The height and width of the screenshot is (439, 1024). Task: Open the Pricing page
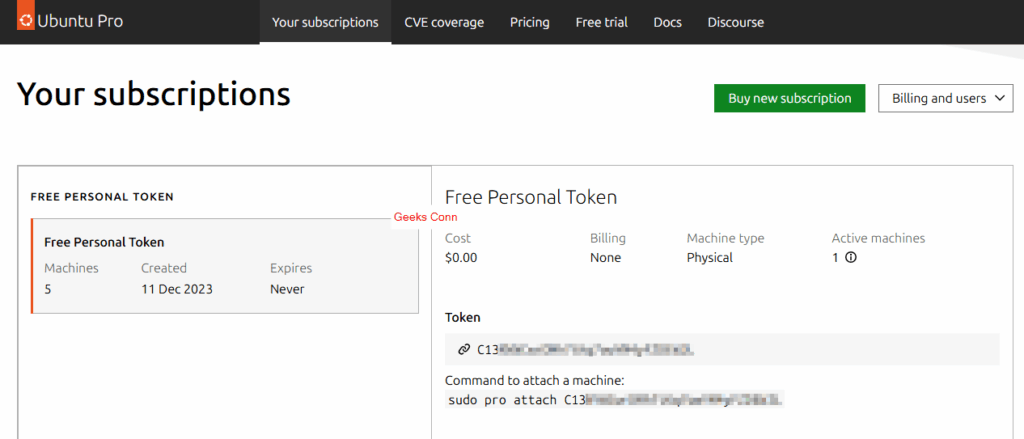pyautogui.click(x=529, y=22)
